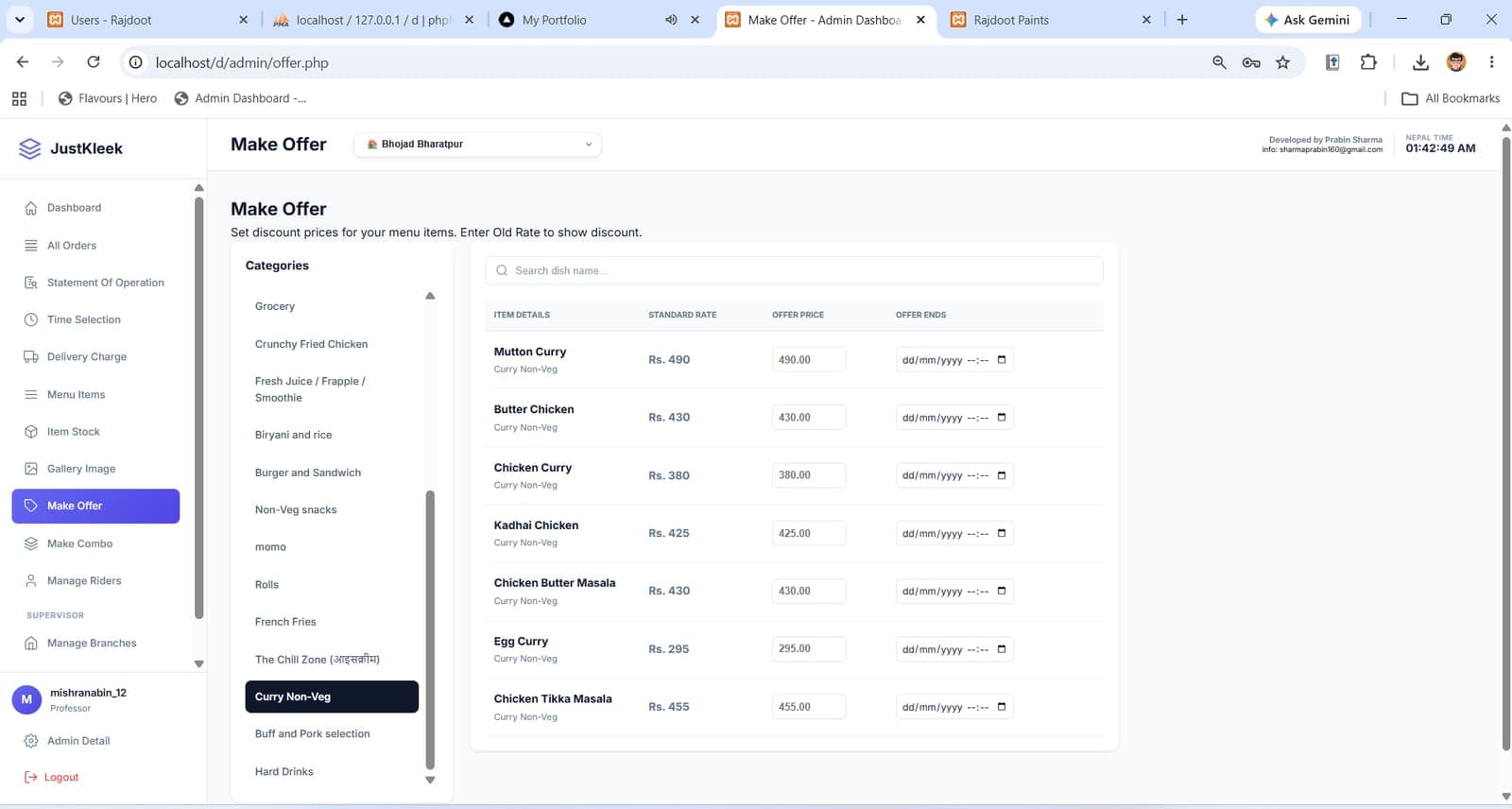Open browser downloads icon
Viewport: 1512px width, 809px height.
tap(1419, 62)
